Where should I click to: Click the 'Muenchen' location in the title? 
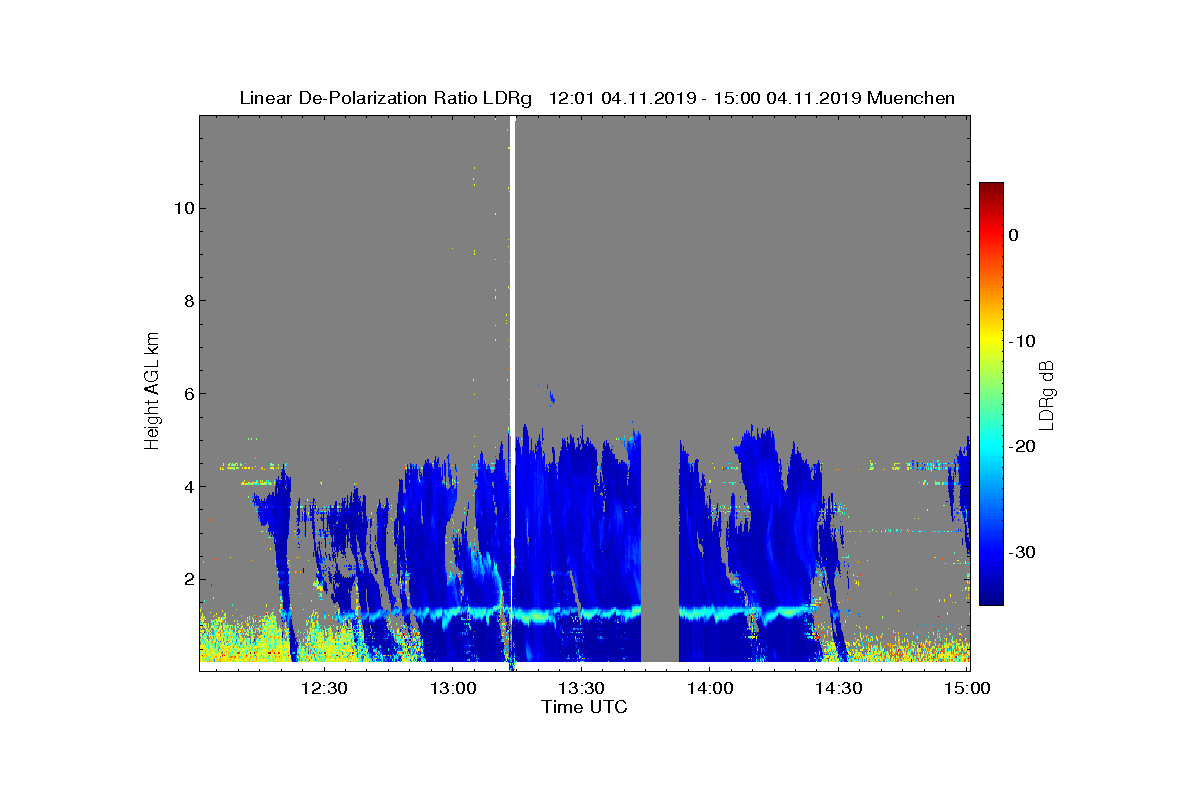pos(911,98)
